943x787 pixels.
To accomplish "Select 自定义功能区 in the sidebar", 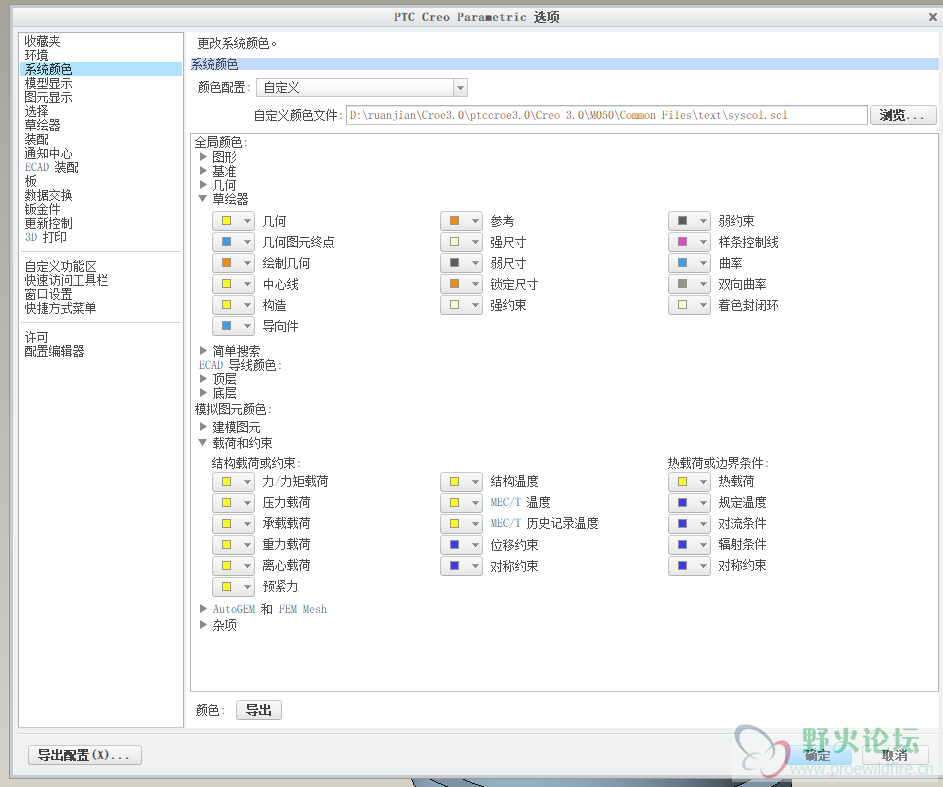I will [60, 266].
